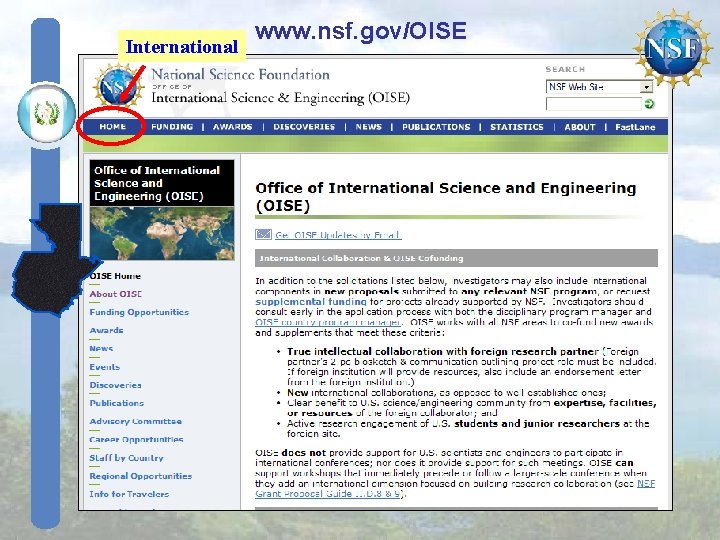The image size is (720, 540).
Task: Go to HOME in navigation bar
Action: point(112,127)
